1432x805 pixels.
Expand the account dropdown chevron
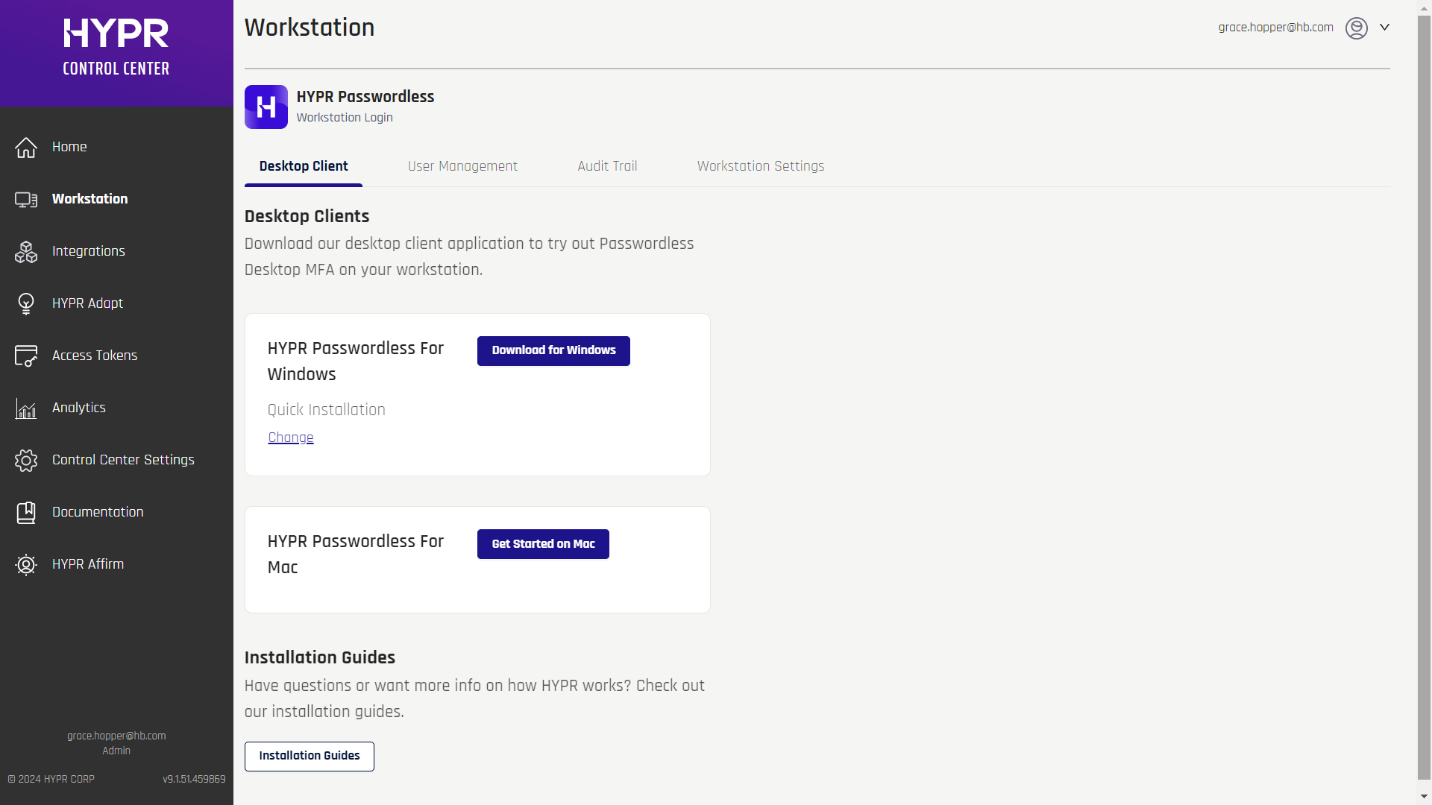click(x=1384, y=27)
